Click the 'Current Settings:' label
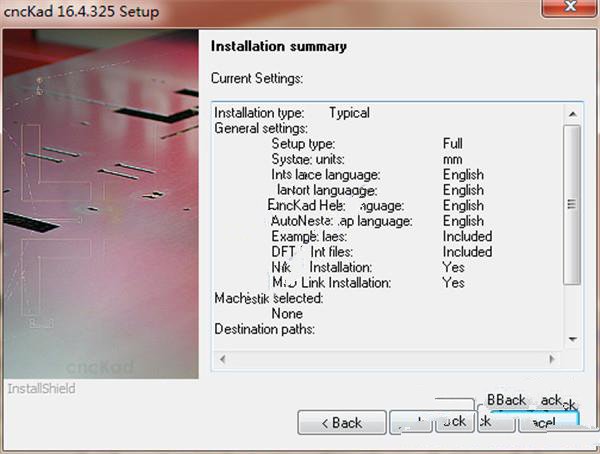This screenshot has height=454, width=600. click(x=257, y=78)
